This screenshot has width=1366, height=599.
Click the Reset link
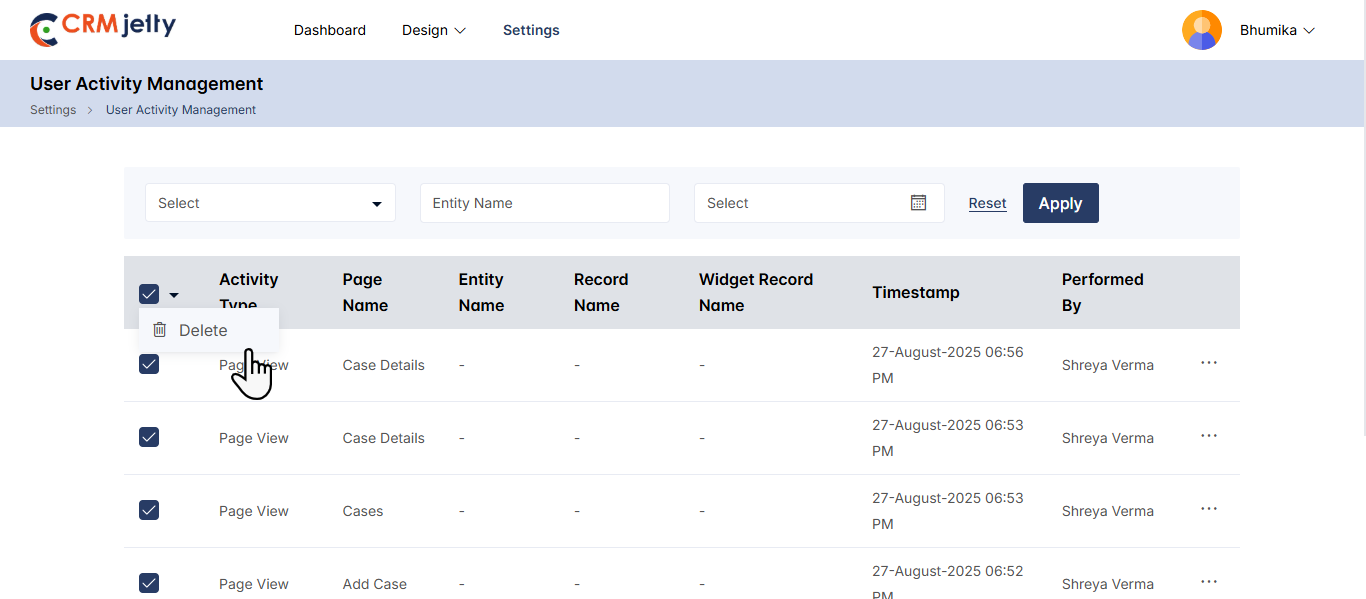pyautogui.click(x=987, y=203)
